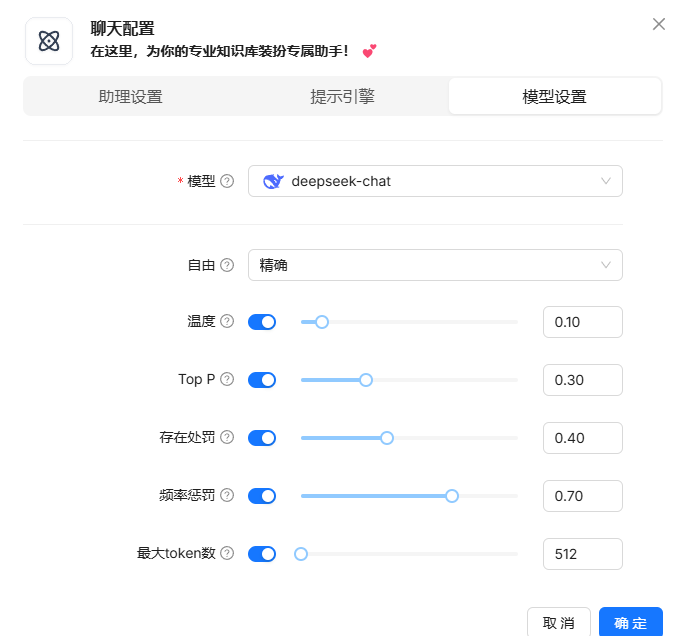This screenshot has width=683, height=636.
Task: Click the help icon next to 存在处罚
Action: click(x=227, y=438)
